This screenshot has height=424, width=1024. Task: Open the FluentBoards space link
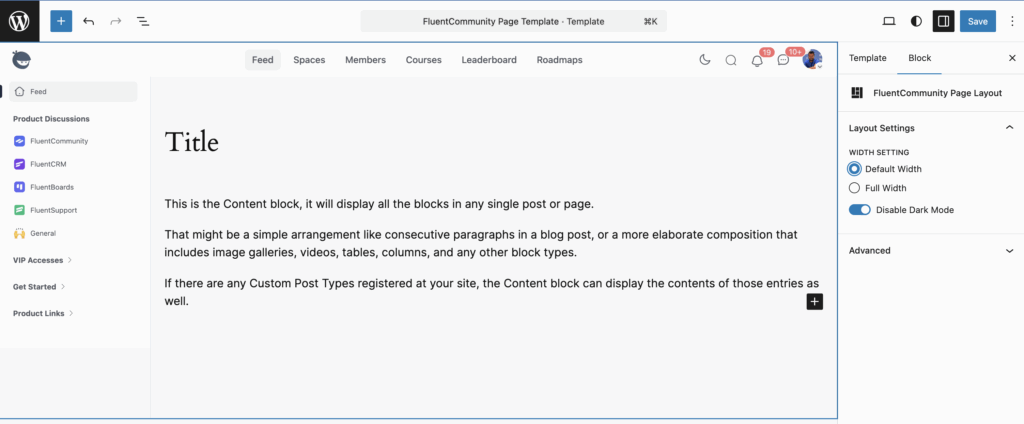(52, 187)
